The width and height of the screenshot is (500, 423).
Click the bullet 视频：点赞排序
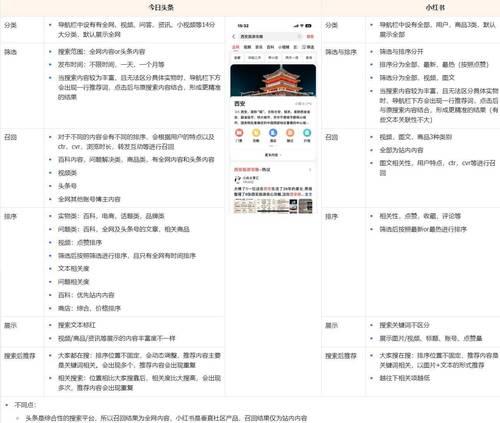[x=80, y=242]
